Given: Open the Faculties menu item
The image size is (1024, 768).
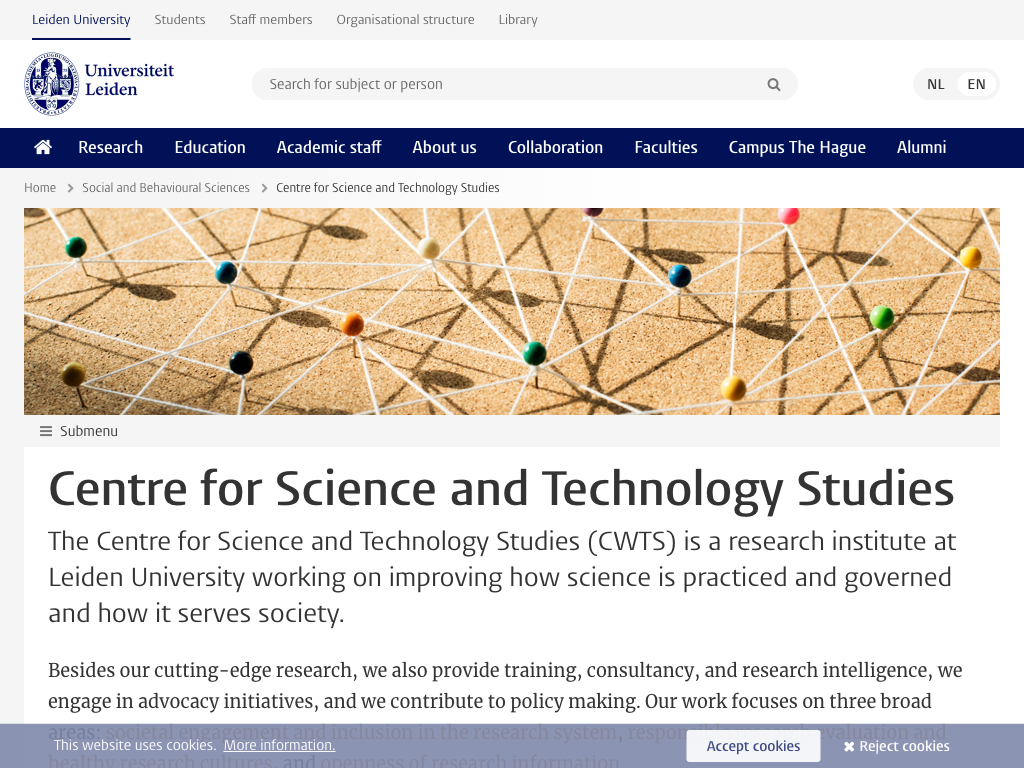Looking at the screenshot, I should coord(666,147).
